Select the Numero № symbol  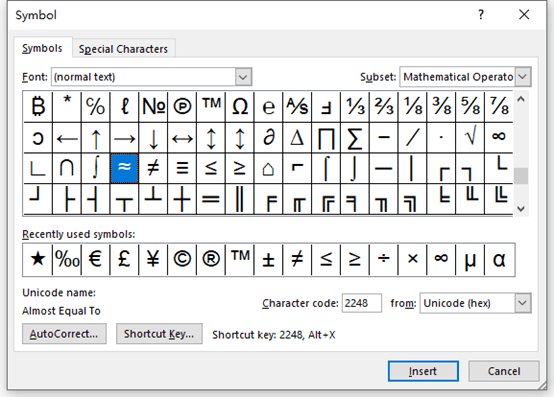pos(153,107)
